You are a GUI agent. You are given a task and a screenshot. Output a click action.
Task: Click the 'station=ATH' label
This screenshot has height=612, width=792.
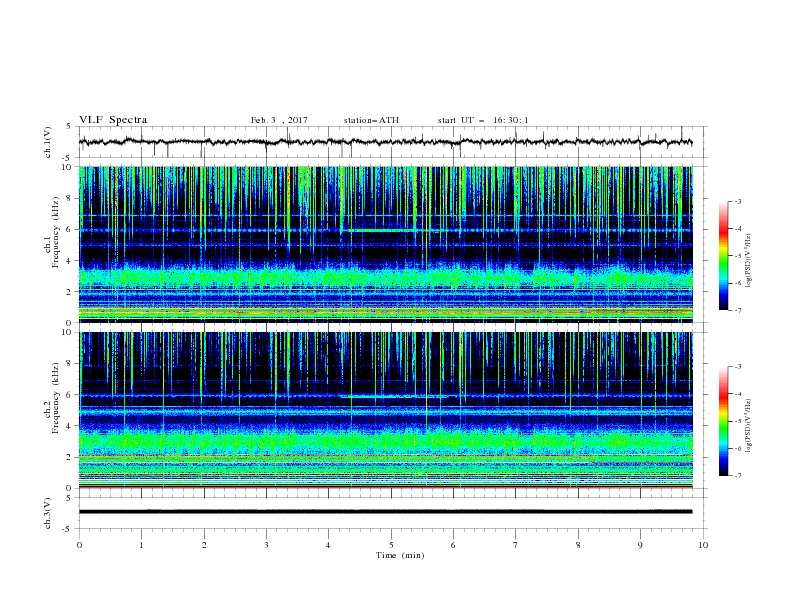click(371, 120)
